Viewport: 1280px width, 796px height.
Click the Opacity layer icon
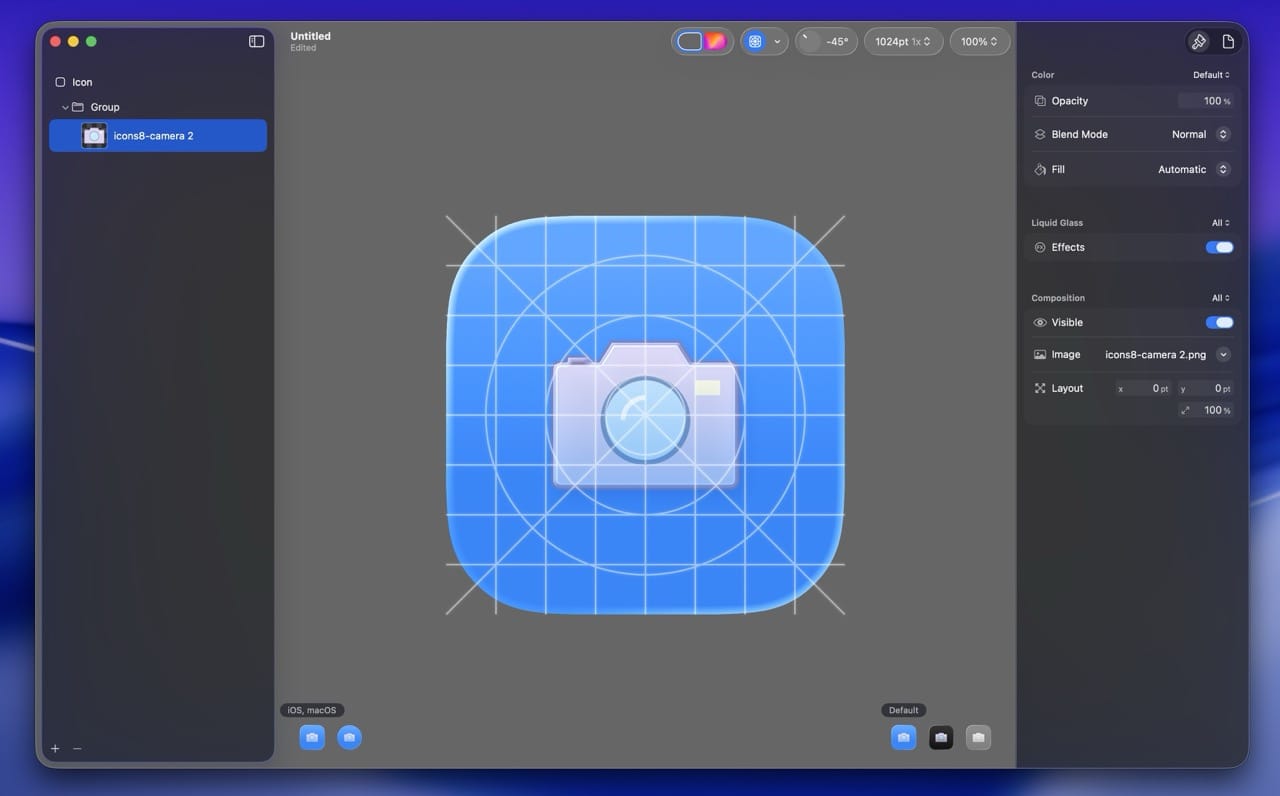(x=1040, y=101)
